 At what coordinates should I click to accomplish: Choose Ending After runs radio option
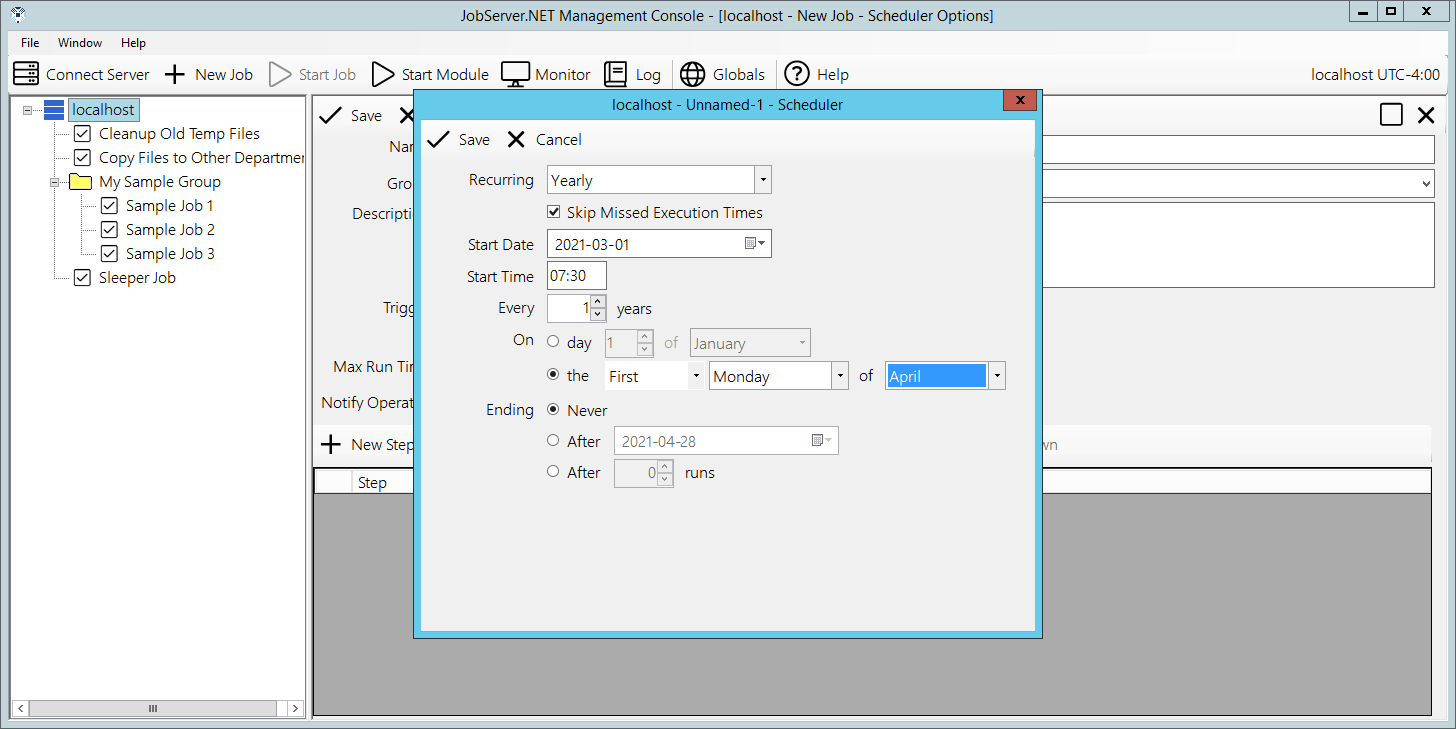pos(553,472)
